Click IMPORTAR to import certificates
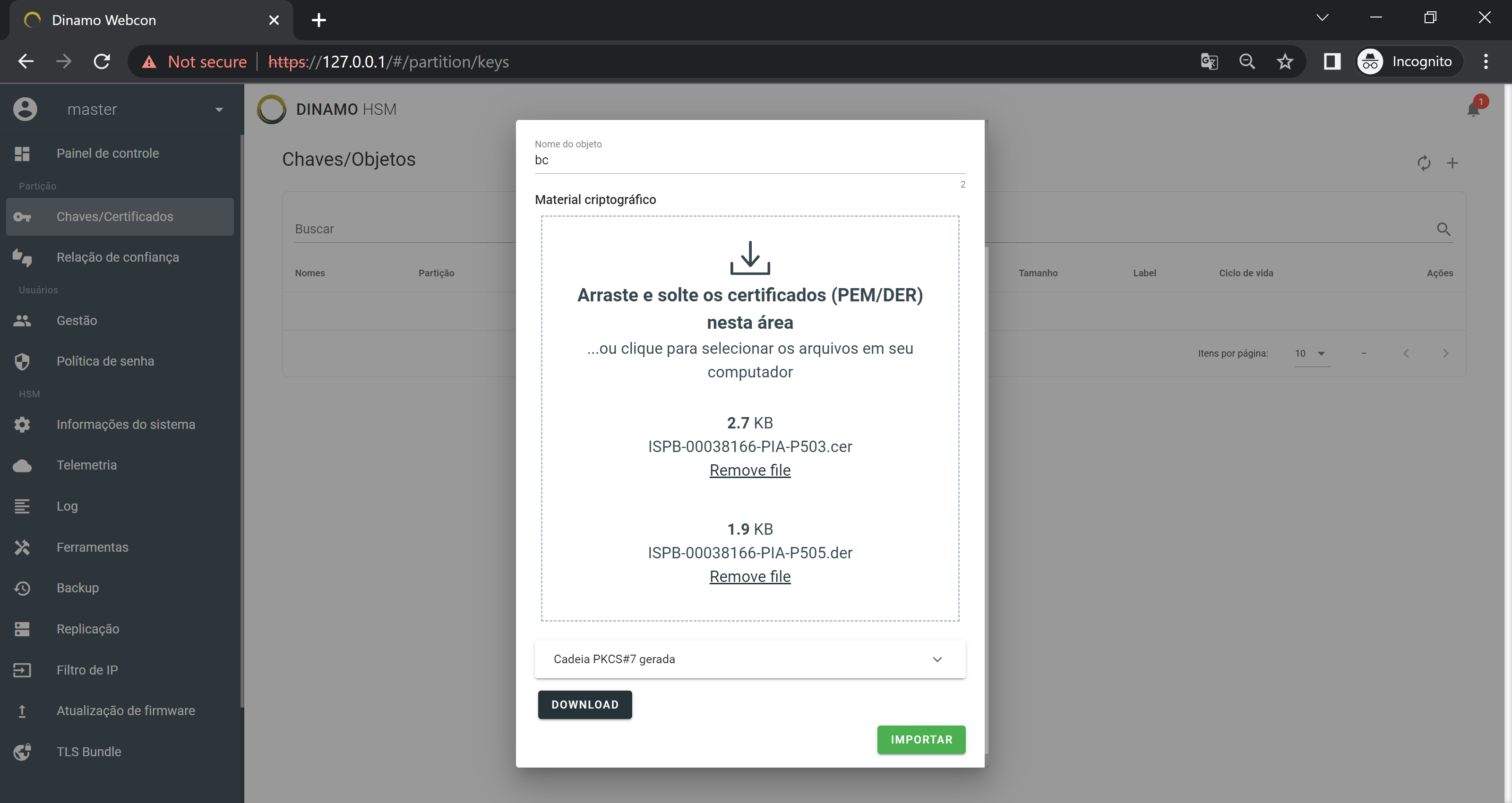The image size is (1512, 803). (x=921, y=739)
